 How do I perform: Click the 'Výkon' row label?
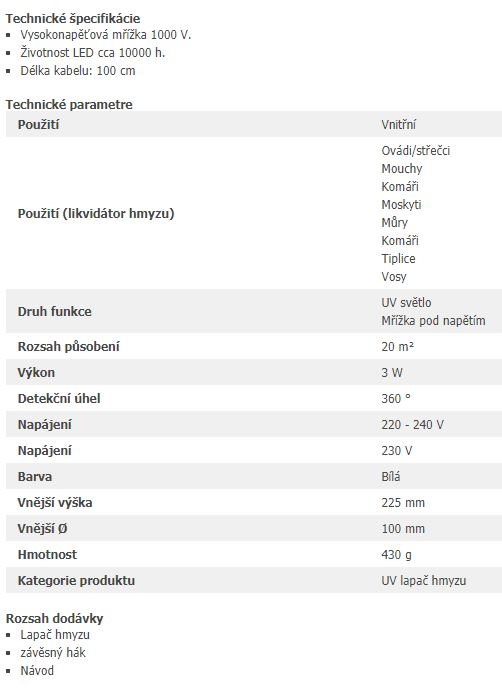(x=36, y=372)
